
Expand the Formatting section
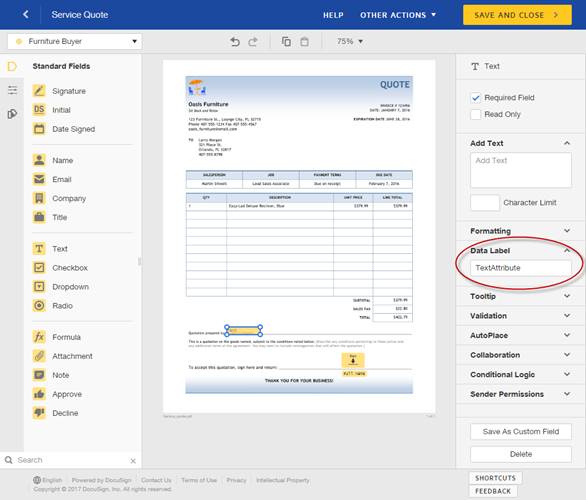tap(521, 231)
